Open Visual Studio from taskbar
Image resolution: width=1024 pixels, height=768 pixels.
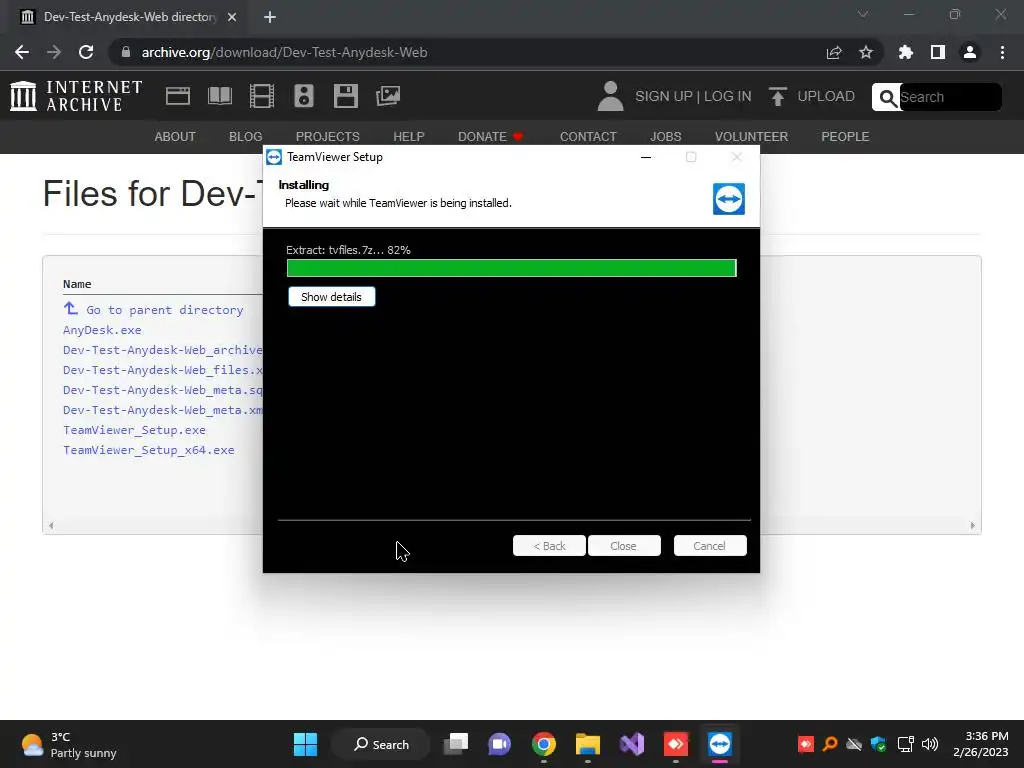click(632, 744)
